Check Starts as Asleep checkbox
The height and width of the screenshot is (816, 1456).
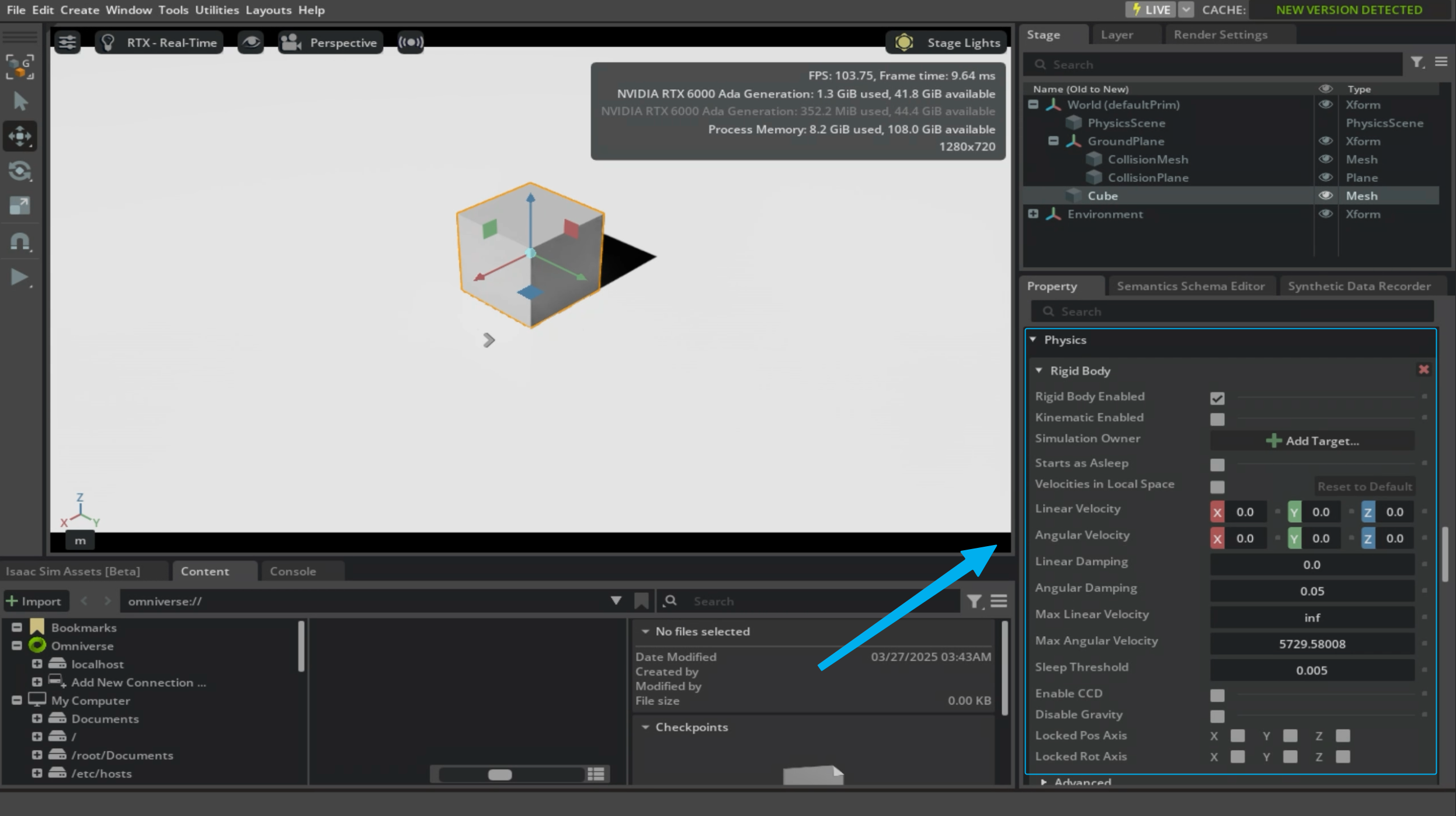click(1217, 464)
